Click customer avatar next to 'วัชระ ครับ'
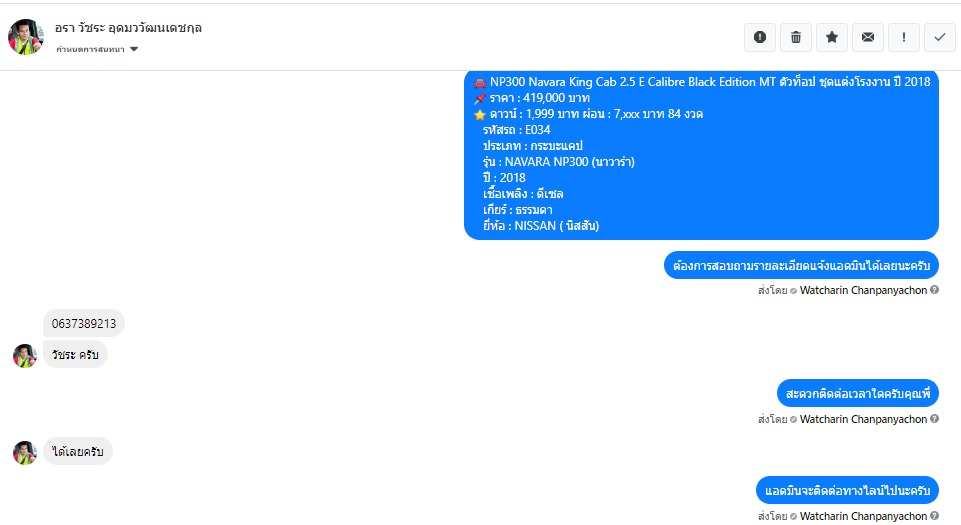961x525 pixels. 25,356
